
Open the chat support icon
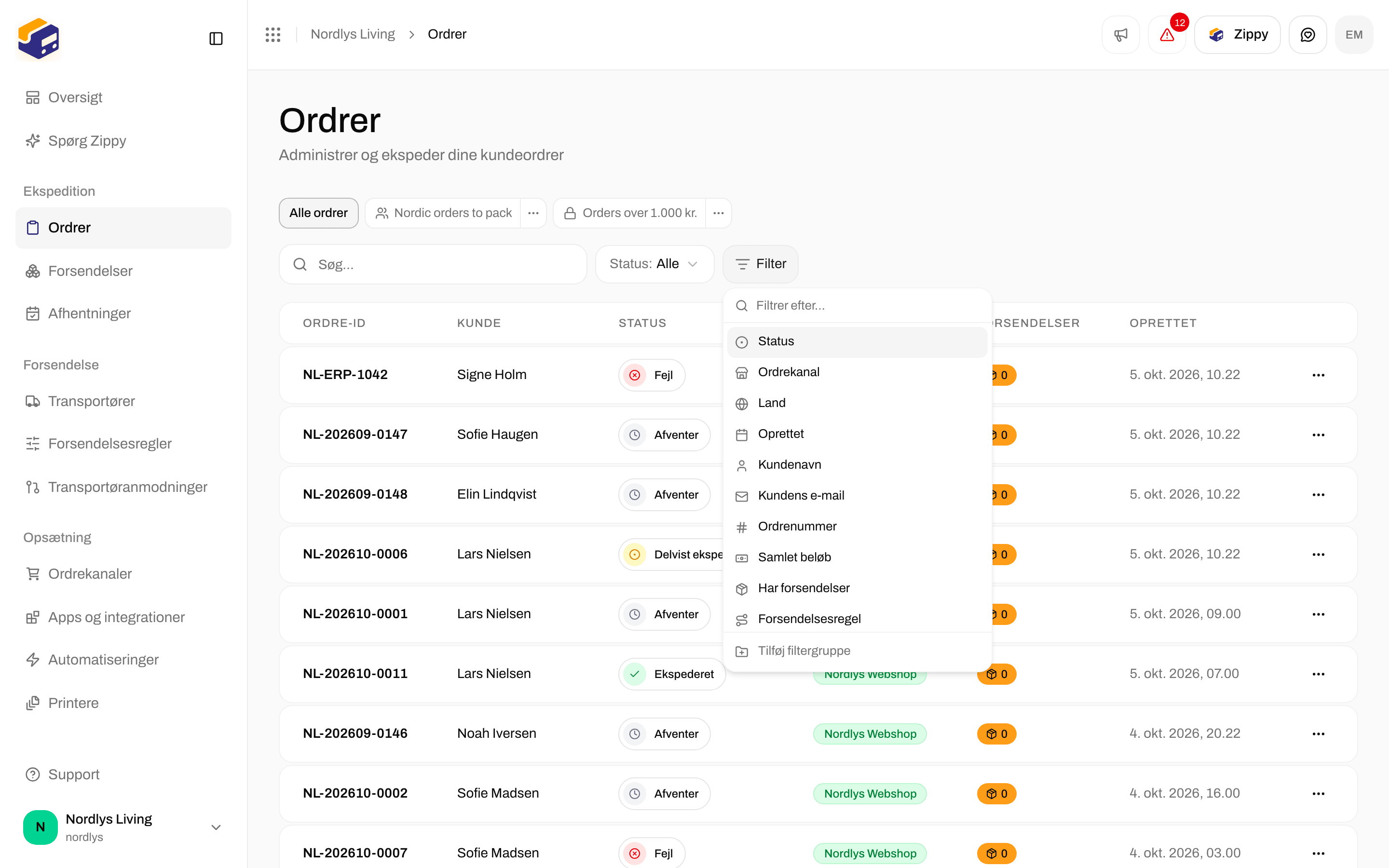[x=1307, y=34]
